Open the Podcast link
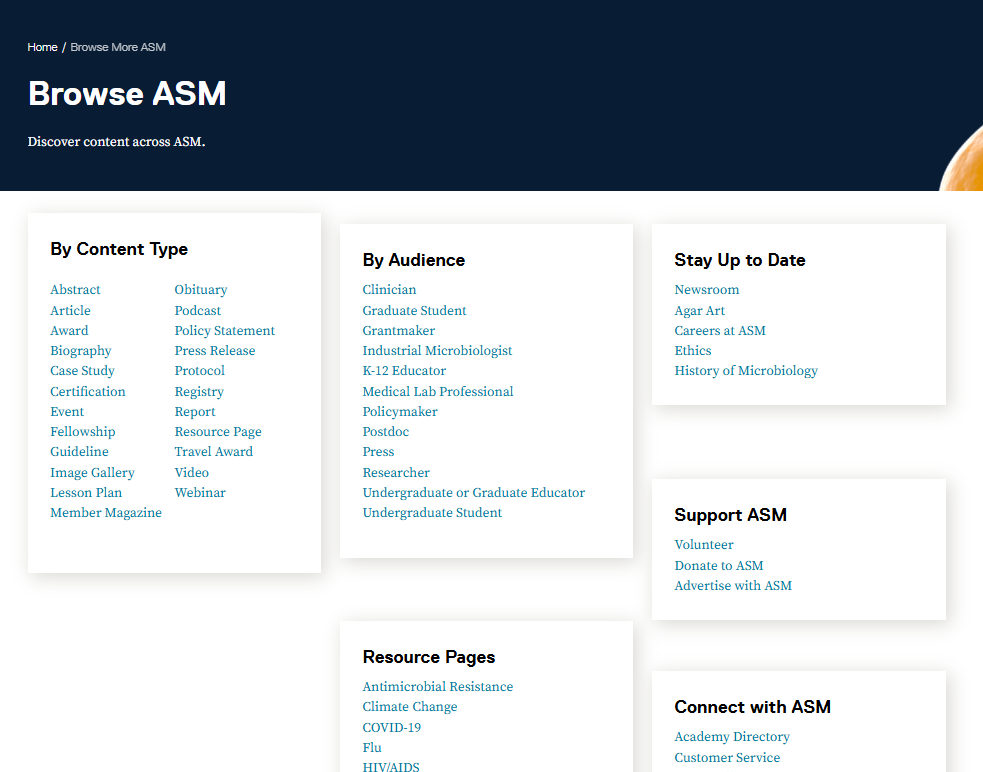 (197, 310)
